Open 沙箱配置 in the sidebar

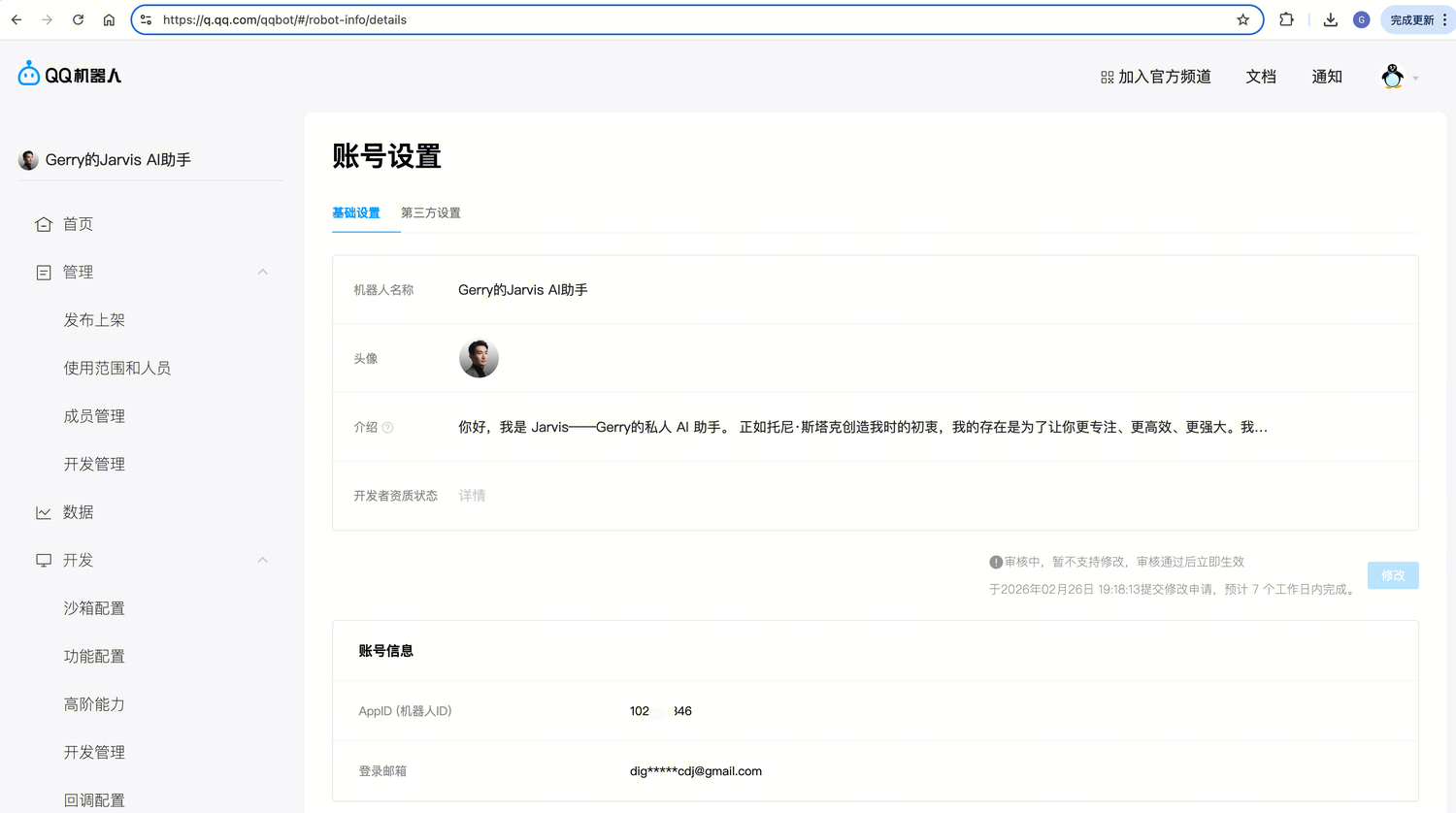(x=94, y=608)
